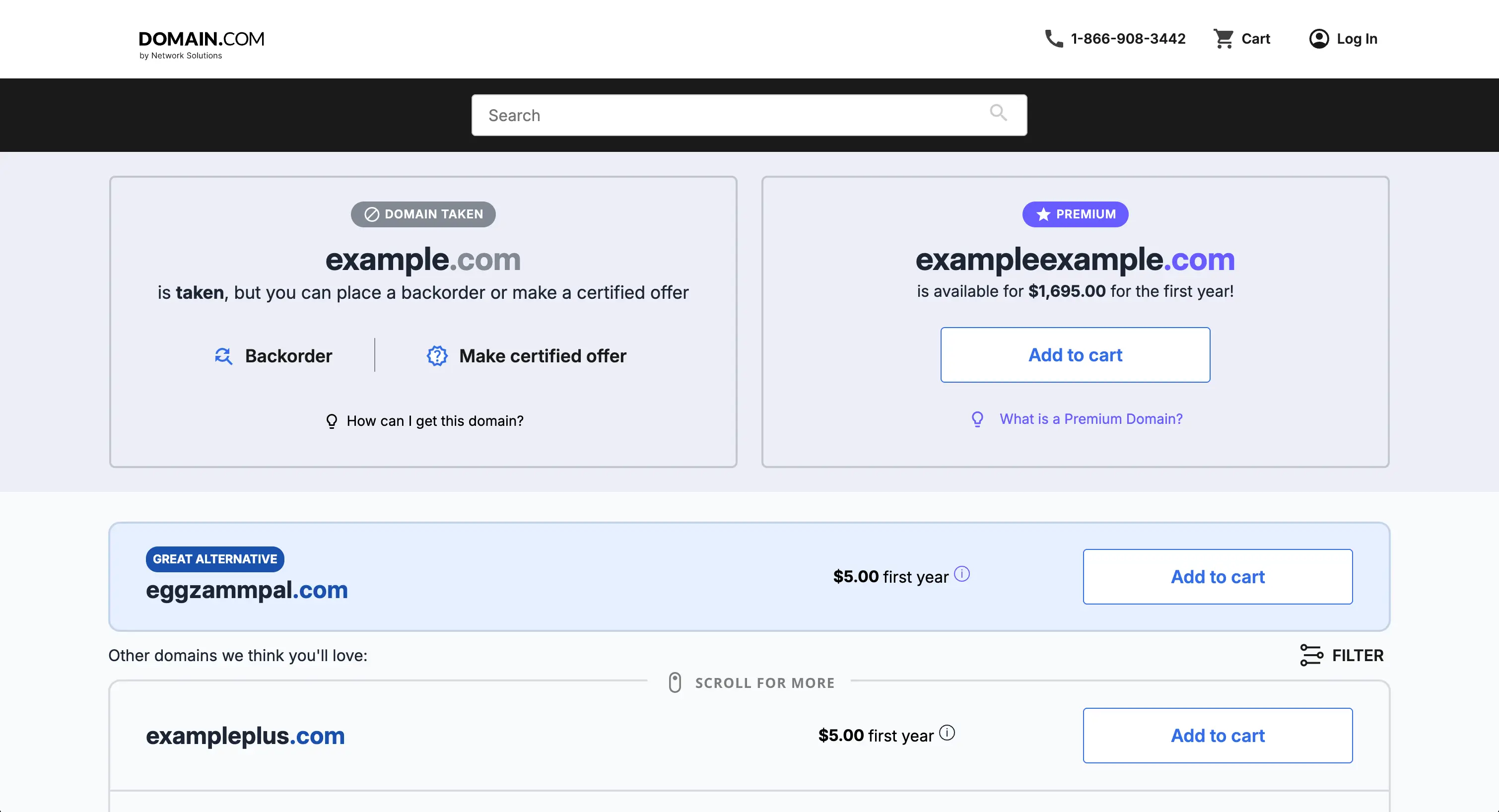Click info icon next to eggzammpal.com price
This screenshot has width=1499, height=812.
coord(961,574)
